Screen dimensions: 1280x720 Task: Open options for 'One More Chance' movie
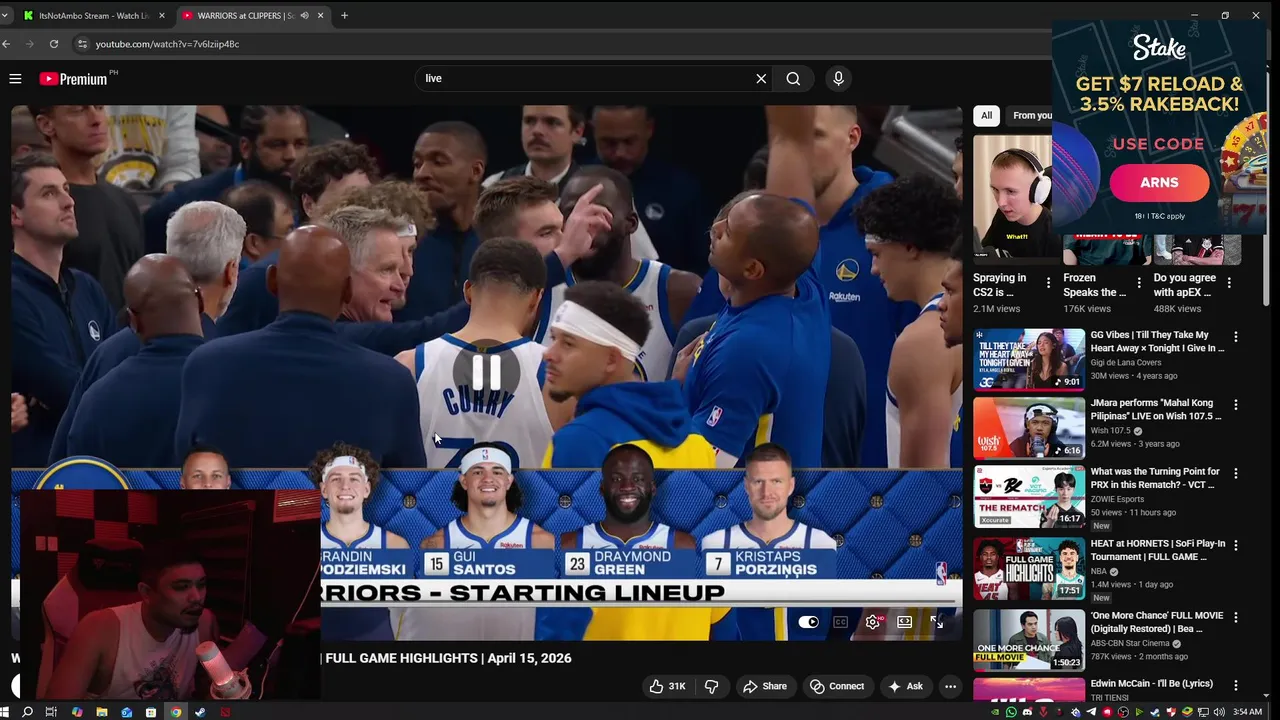(x=1236, y=617)
